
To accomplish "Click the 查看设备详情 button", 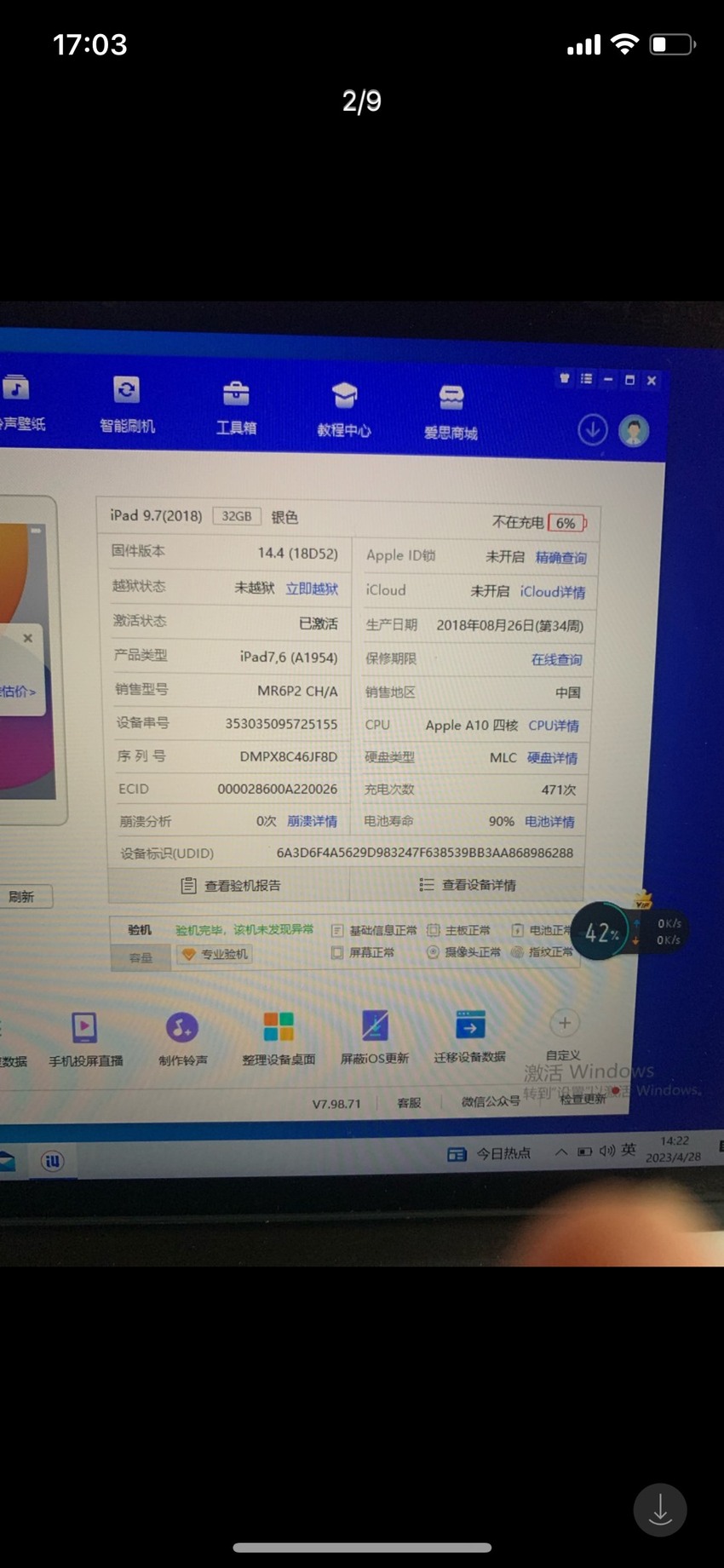I will click(467, 886).
